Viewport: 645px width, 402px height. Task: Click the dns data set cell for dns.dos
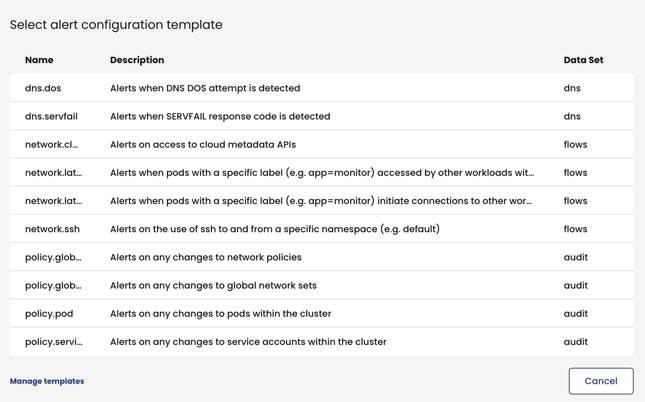[572, 88]
